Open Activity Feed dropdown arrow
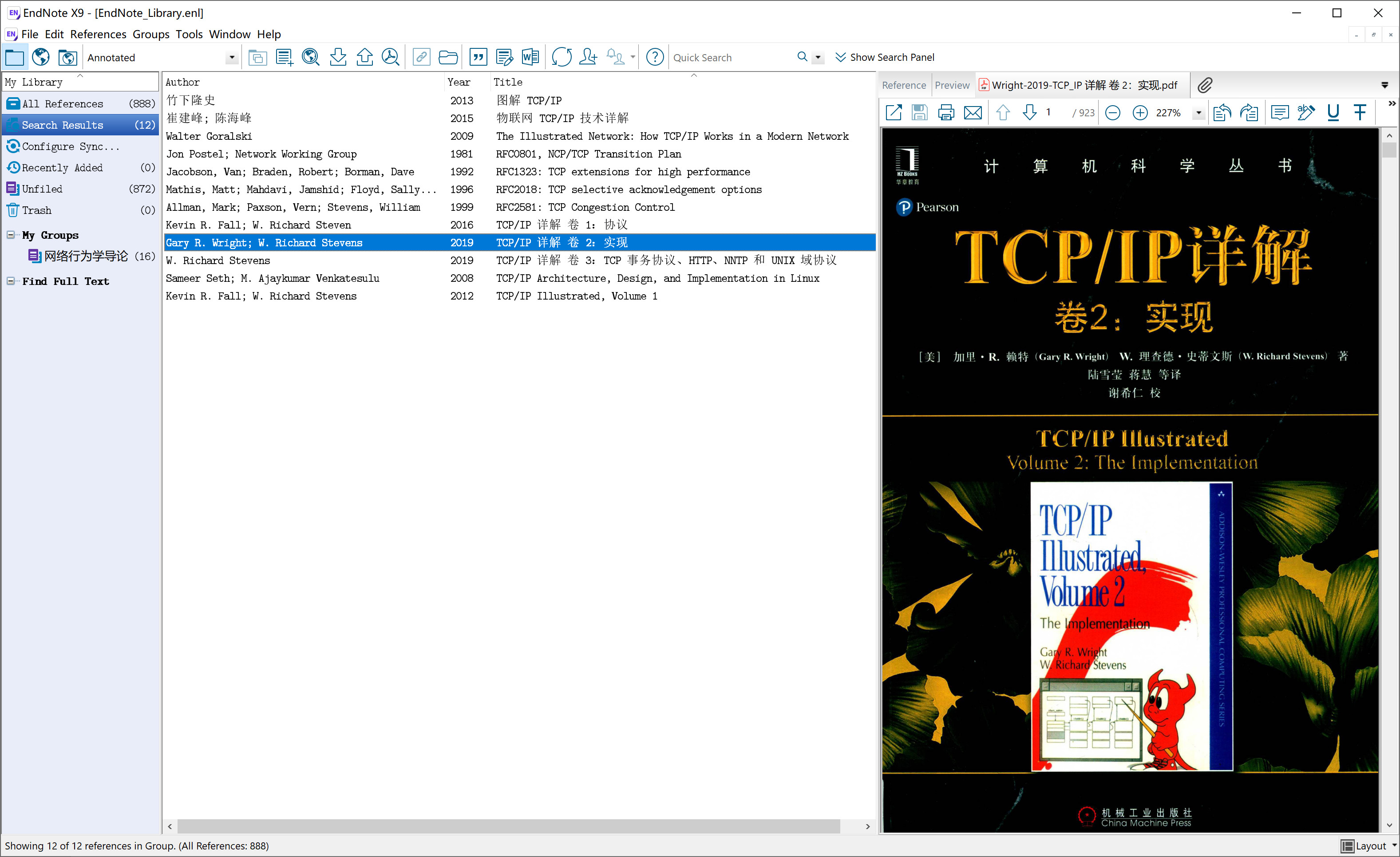Viewport: 1400px width, 857px height. 633,57
